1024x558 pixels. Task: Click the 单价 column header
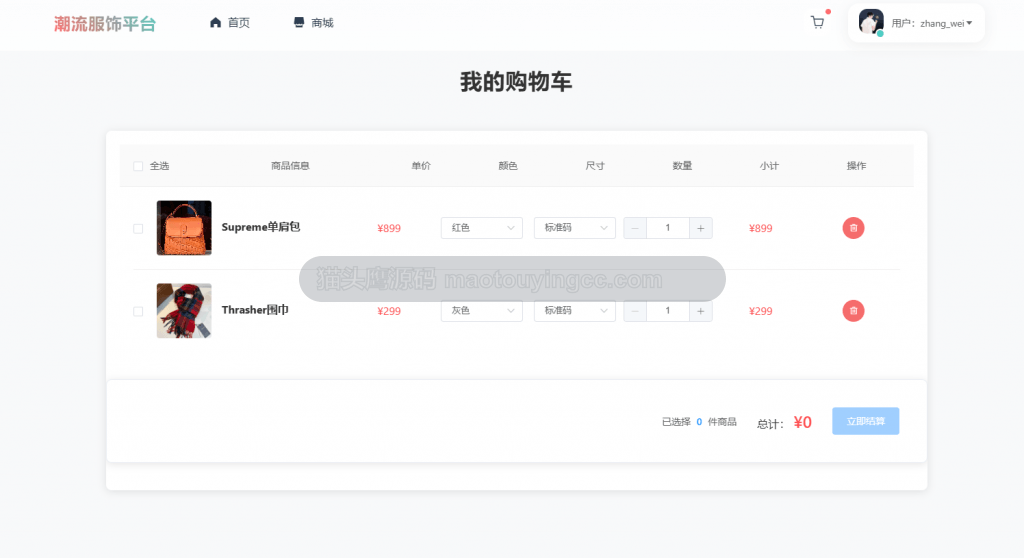click(x=421, y=166)
